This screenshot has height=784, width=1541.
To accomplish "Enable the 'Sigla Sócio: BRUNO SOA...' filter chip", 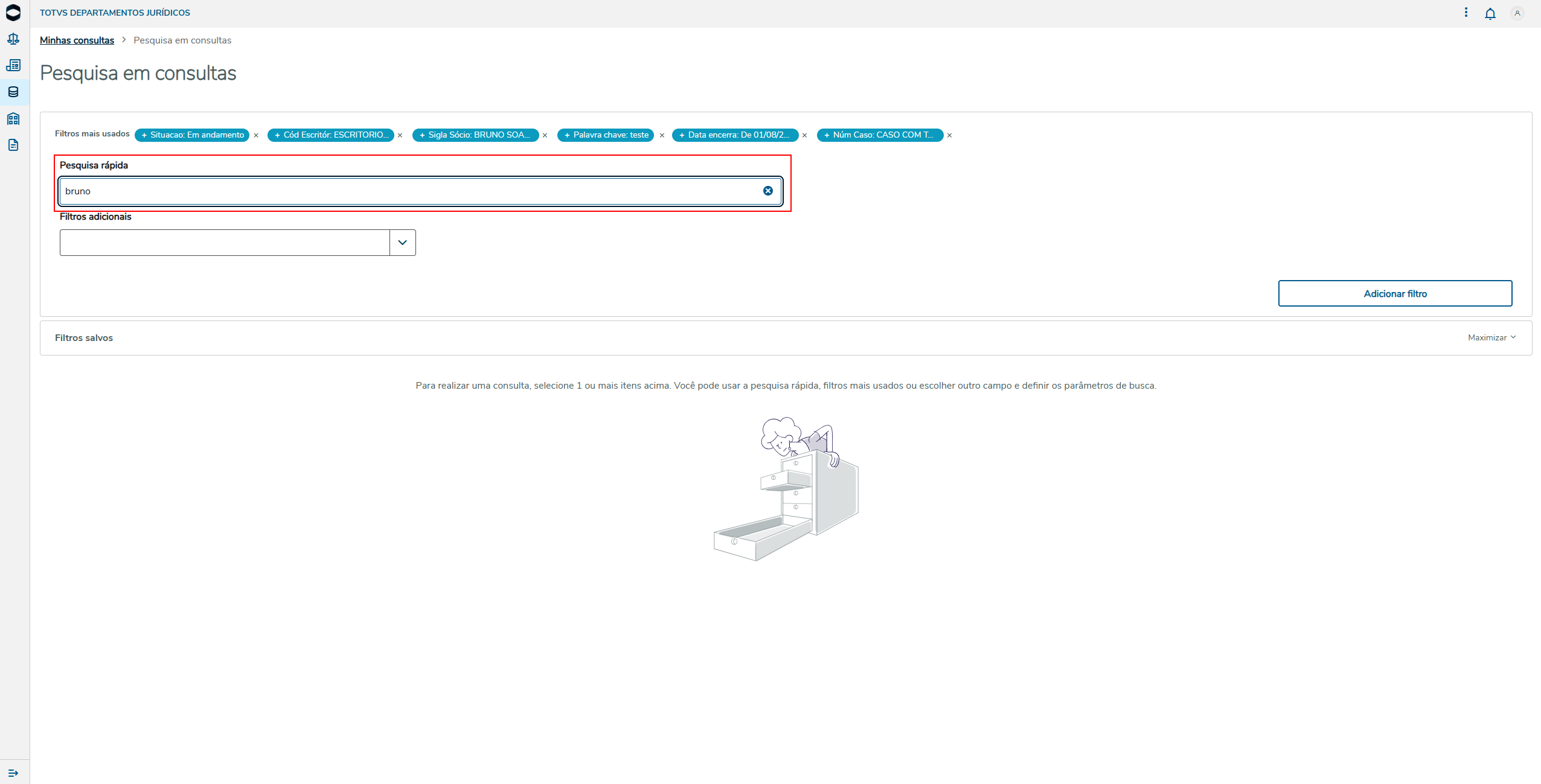I will [x=475, y=135].
